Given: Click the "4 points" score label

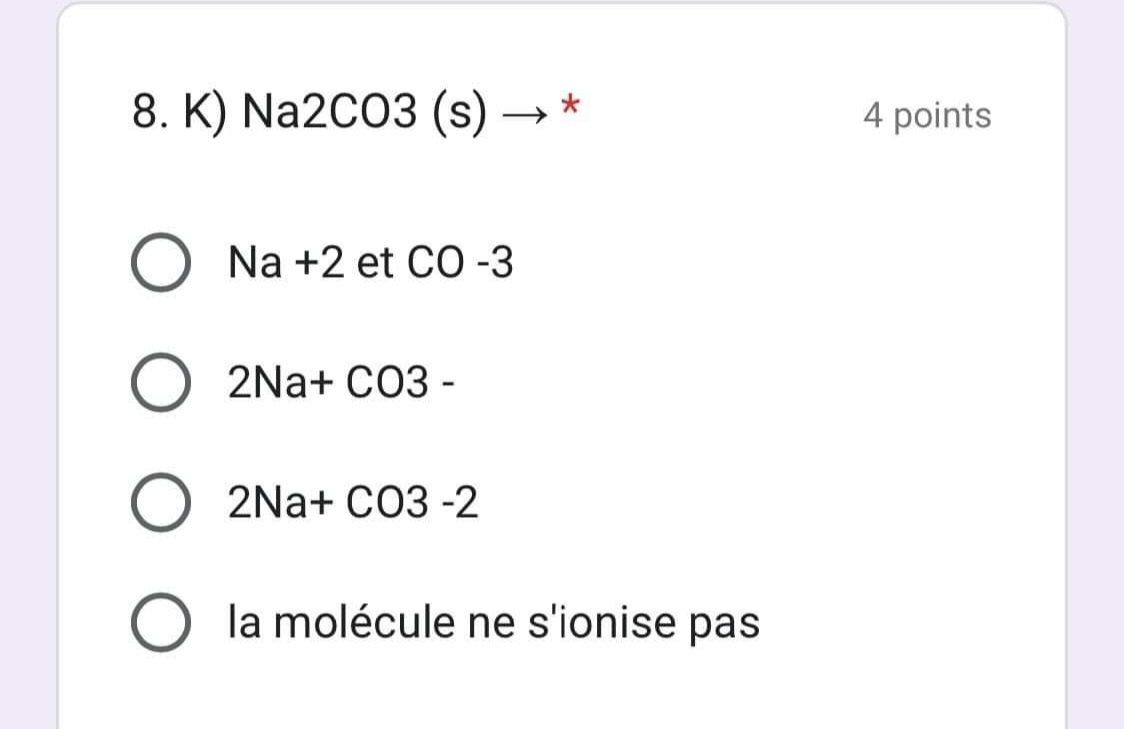Looking at the screenshot, I should pyautogui.click(x=927, y=116).
